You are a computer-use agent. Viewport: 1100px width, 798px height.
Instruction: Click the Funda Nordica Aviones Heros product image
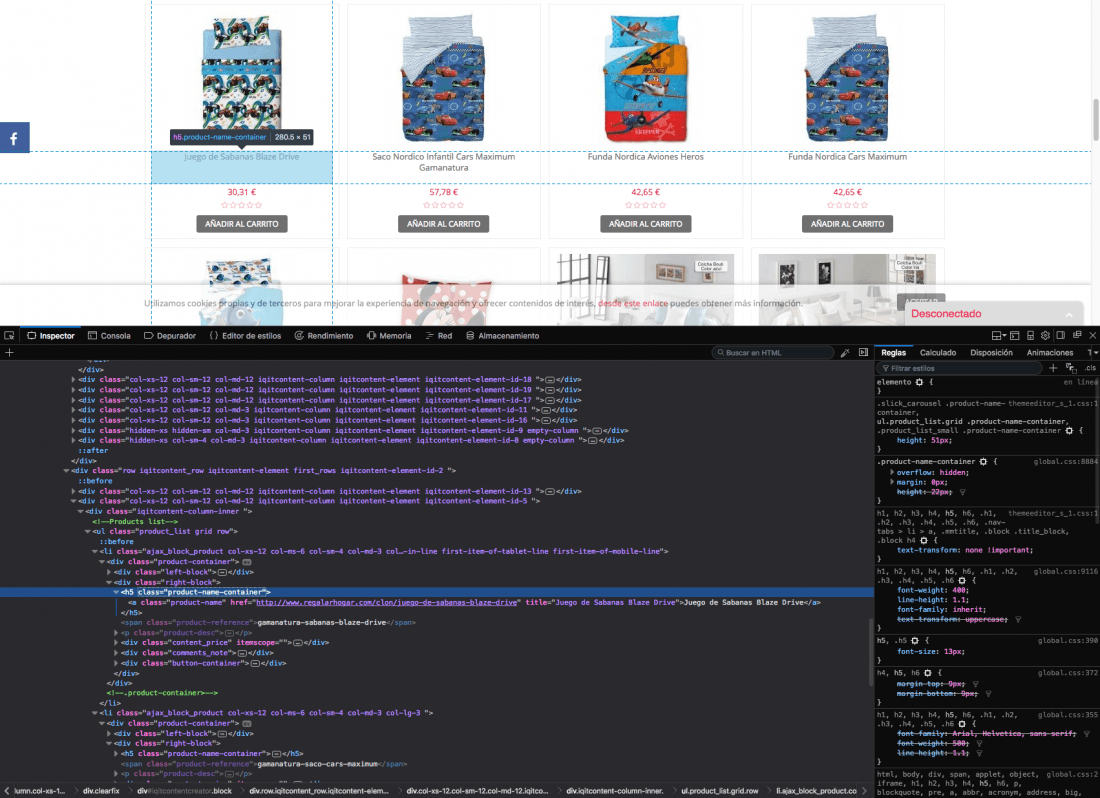(x=645, y=78)
